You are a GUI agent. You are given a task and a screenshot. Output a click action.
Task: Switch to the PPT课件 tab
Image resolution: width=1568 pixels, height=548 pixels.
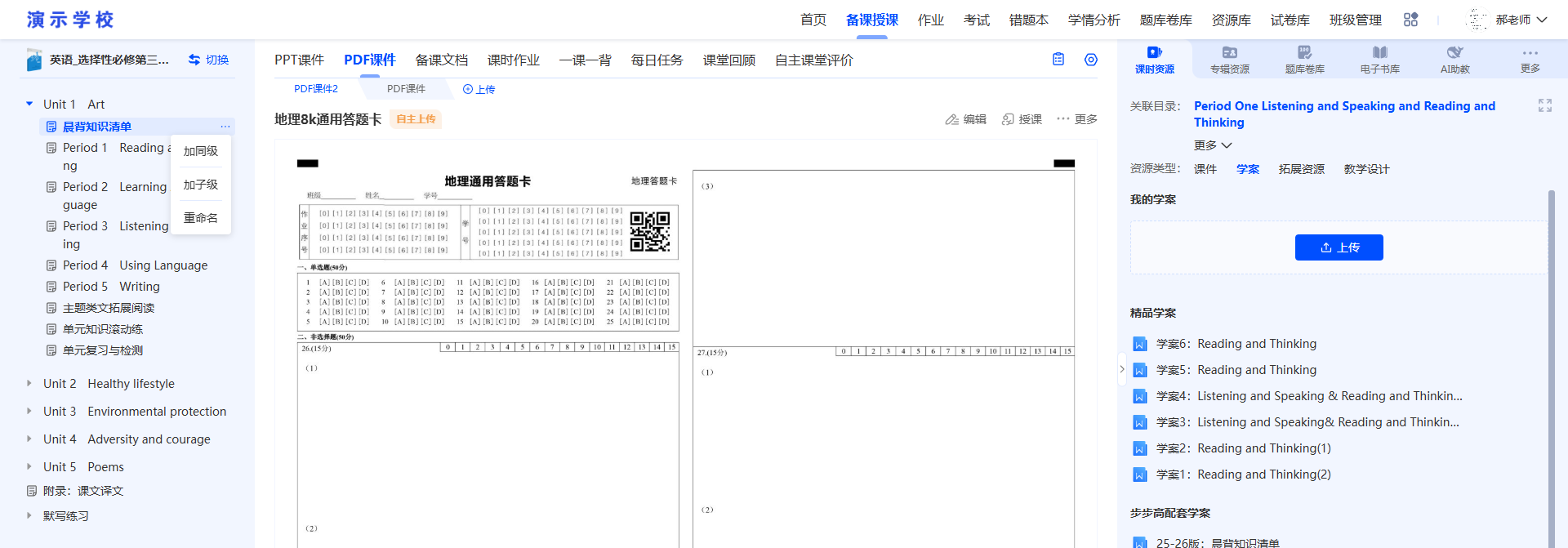click(299, 60)
